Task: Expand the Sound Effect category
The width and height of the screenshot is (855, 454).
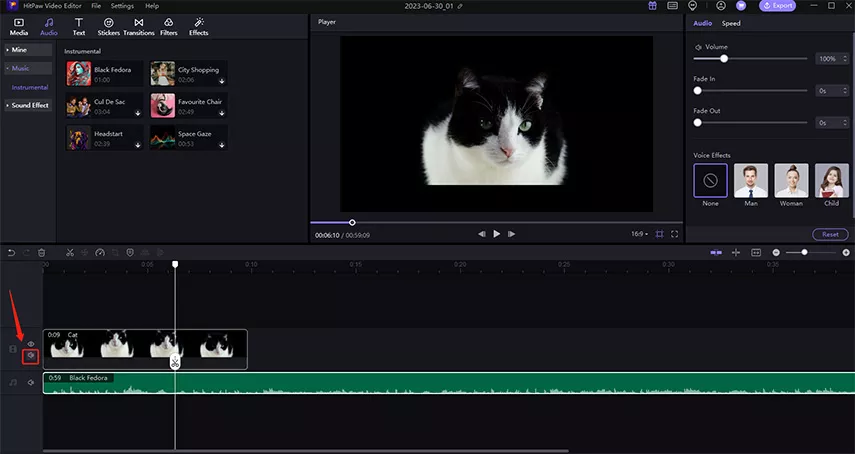Action: pos(29,105)
